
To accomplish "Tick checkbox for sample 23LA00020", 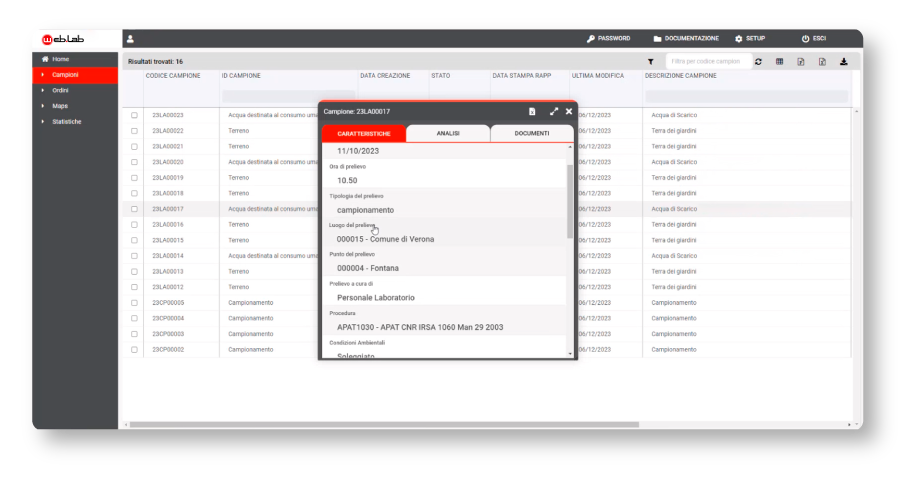I will tap(134, 162).
